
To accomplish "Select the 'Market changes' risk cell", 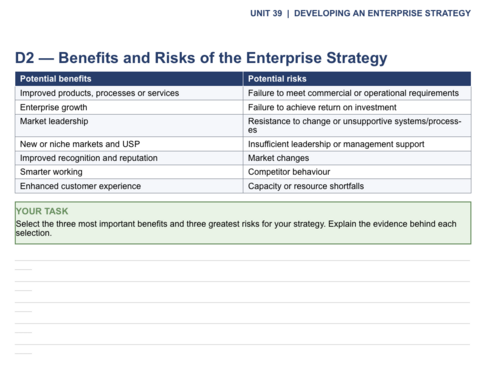I will (x=357, y=158).
